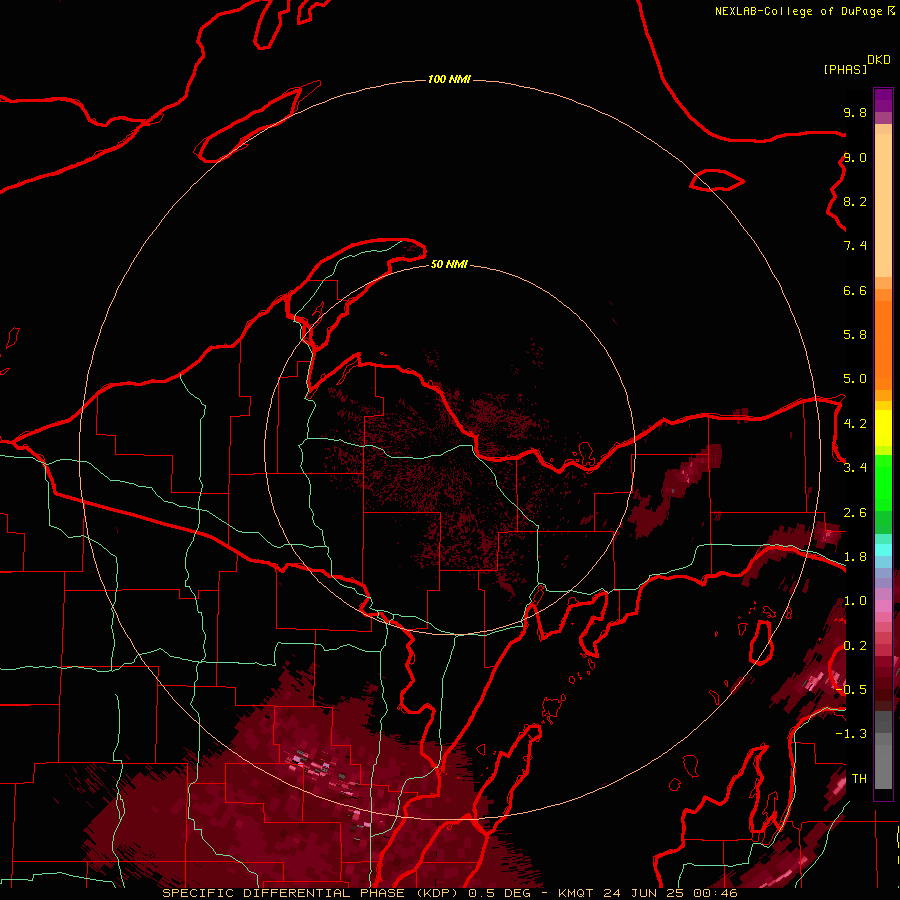Click the 7.4 value on the color scale

[x=855, y=246]
